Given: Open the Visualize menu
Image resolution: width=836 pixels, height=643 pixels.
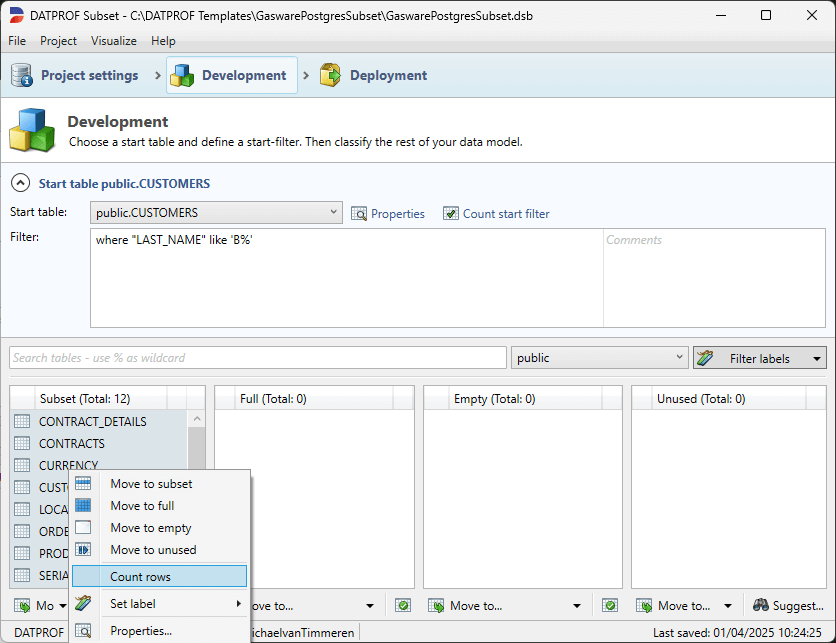Looking at the screenshot, I should [113, 41].
